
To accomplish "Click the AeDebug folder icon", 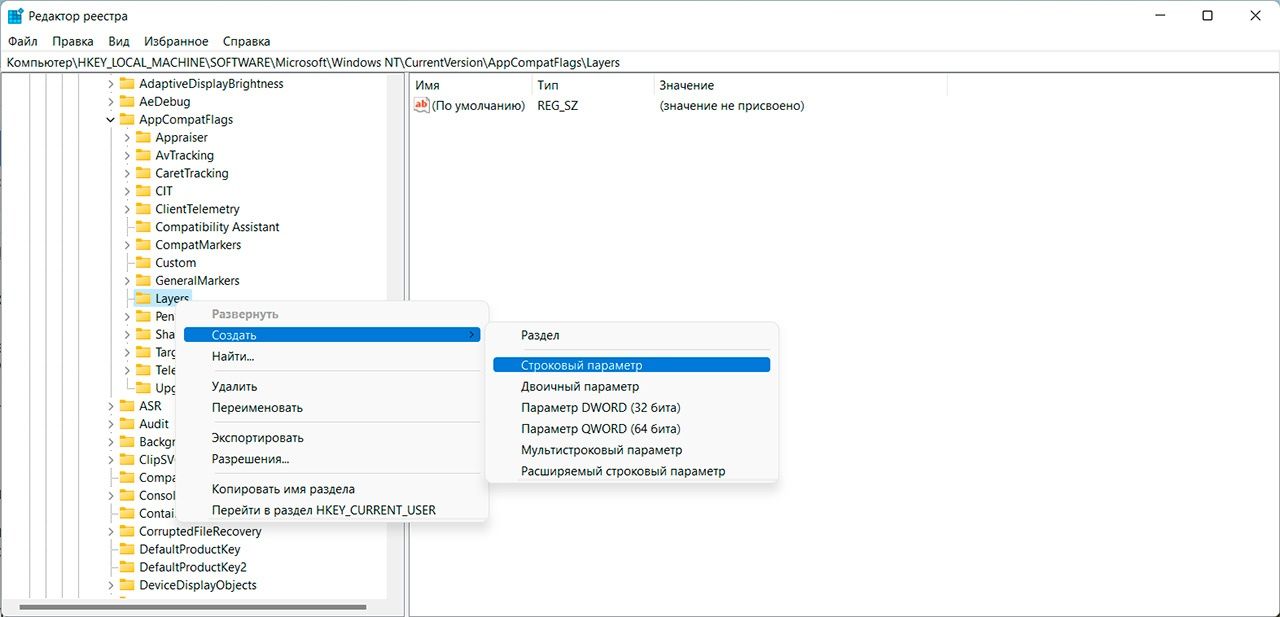I will click(x=127, y=102).
